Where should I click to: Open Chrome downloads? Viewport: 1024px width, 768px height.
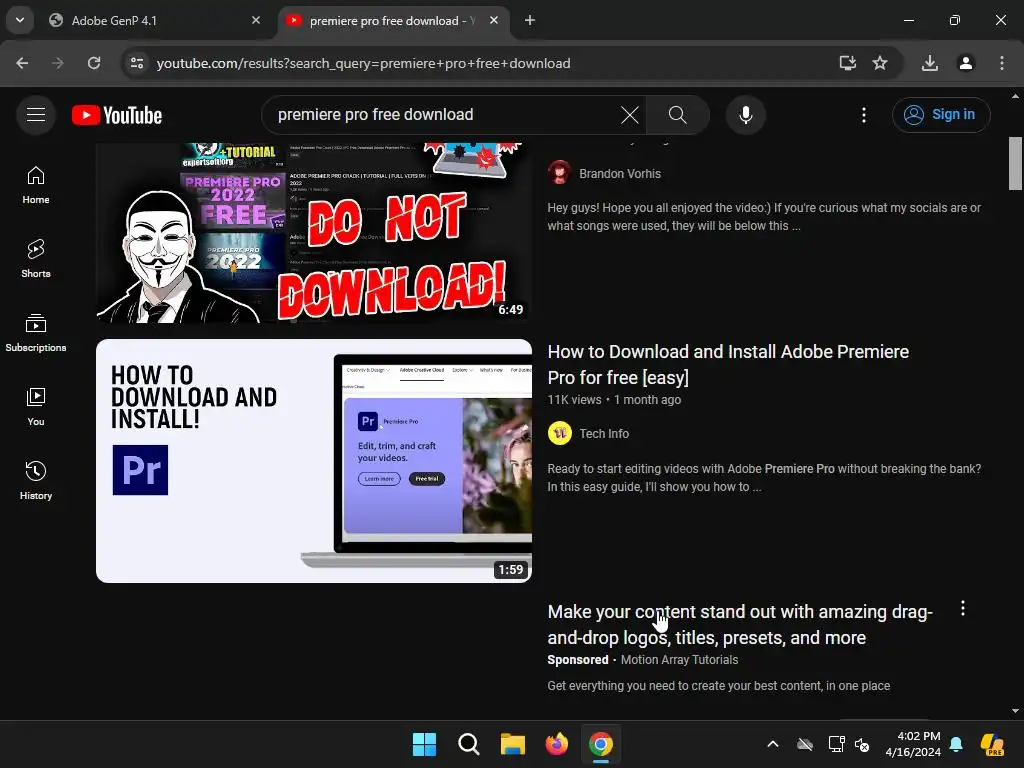click(x=930, y=63)
